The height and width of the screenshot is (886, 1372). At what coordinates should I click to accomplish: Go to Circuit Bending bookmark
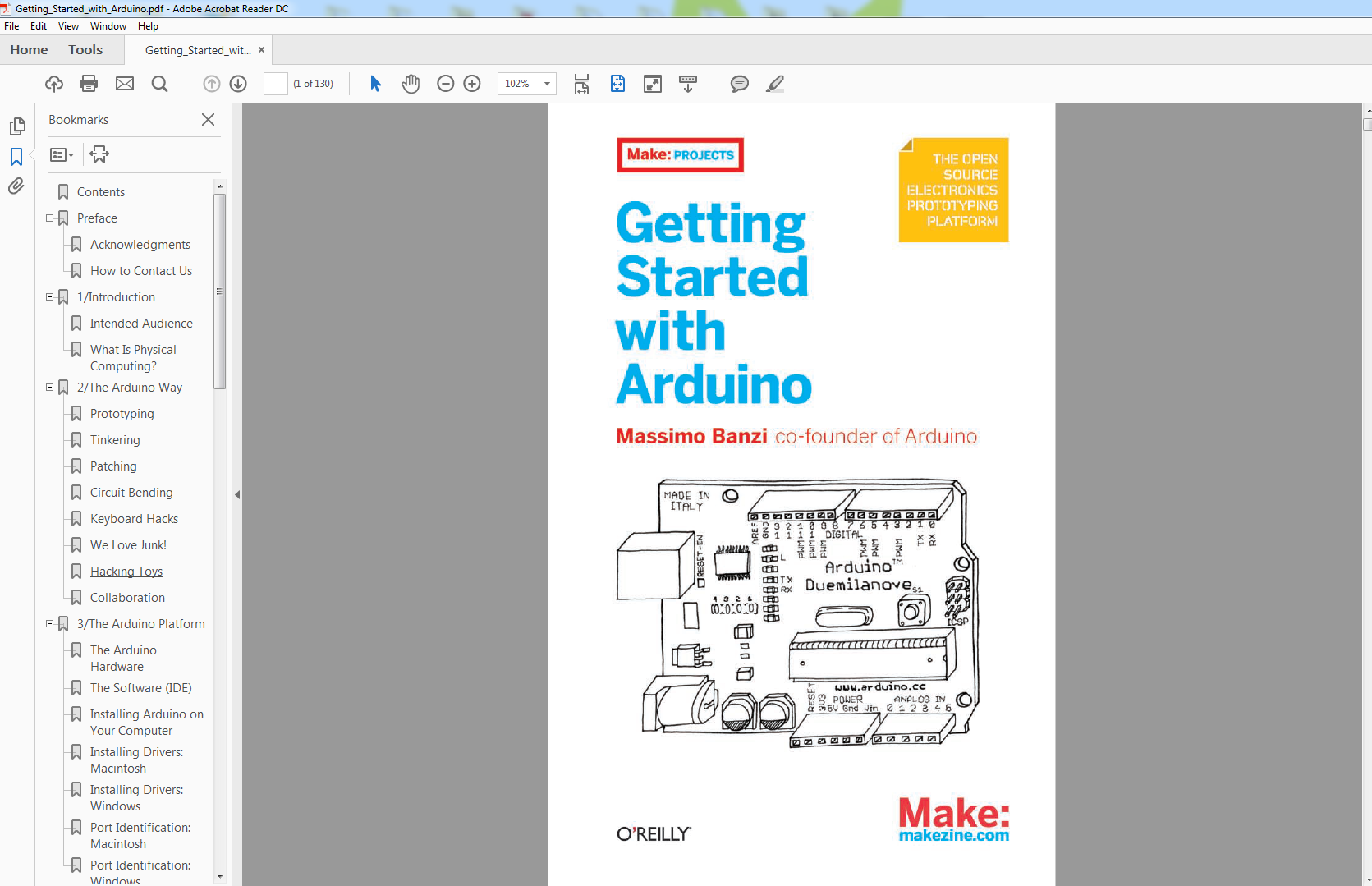point(131,493)
